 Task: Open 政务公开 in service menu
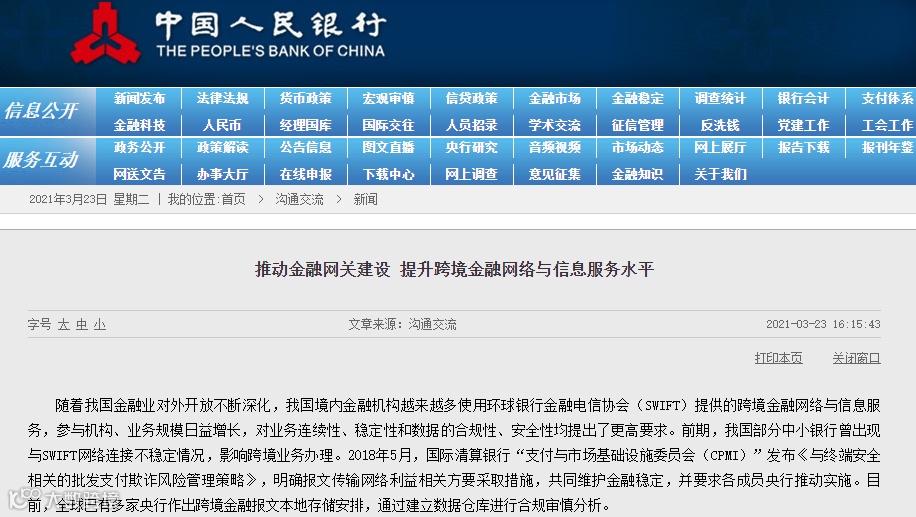(140, 147)
